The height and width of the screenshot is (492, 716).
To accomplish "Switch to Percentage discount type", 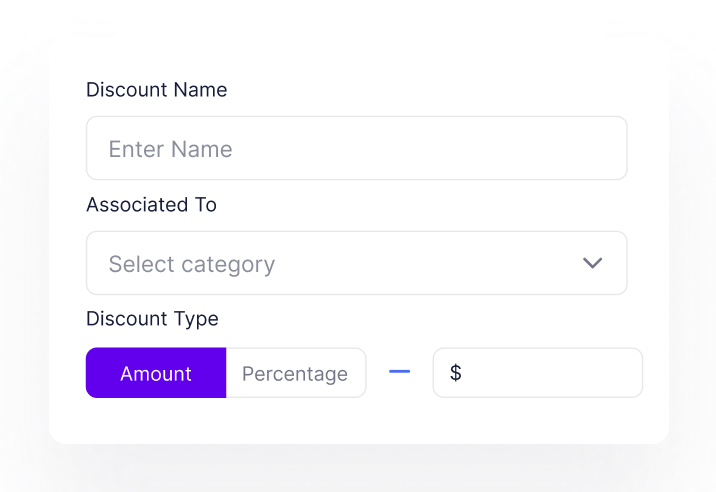I will (x=295, y=374).
